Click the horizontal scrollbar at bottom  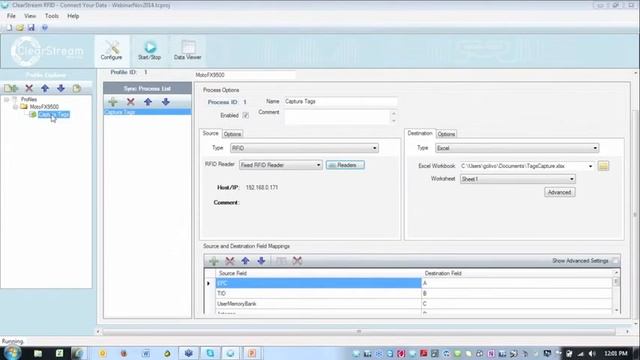[359, 331]
